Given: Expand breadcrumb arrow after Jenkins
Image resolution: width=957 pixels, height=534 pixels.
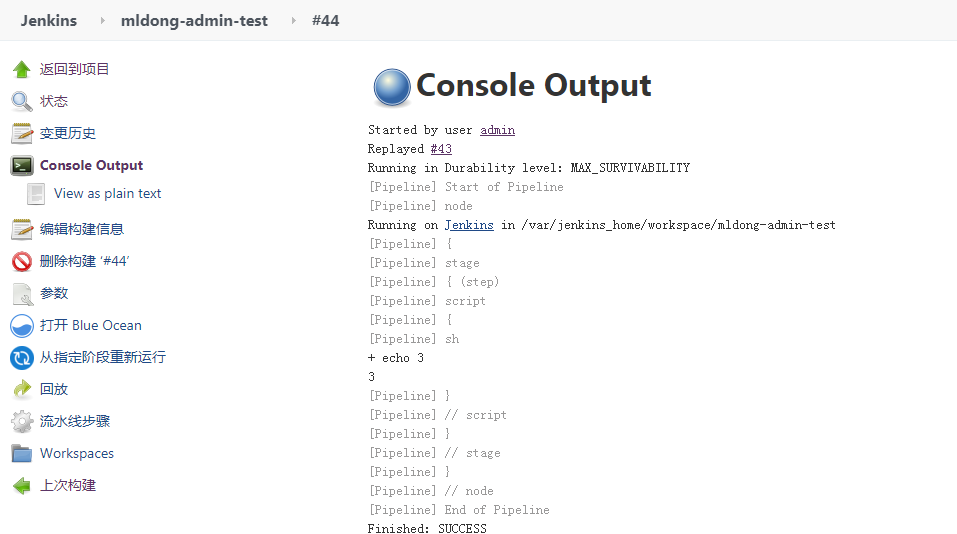Looking at the screenshot, I should click(x=103, y=20).
